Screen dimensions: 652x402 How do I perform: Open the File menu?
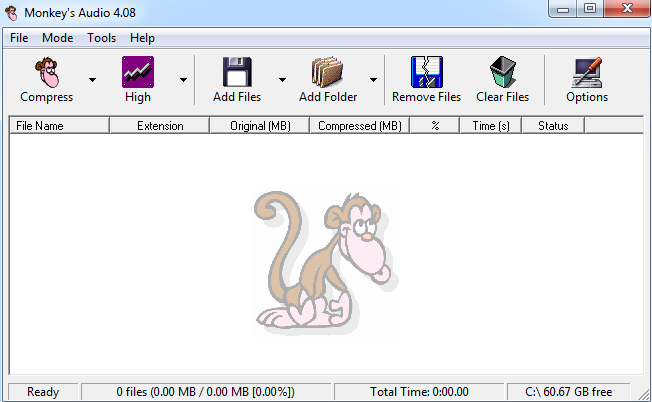tap(19, 38)
